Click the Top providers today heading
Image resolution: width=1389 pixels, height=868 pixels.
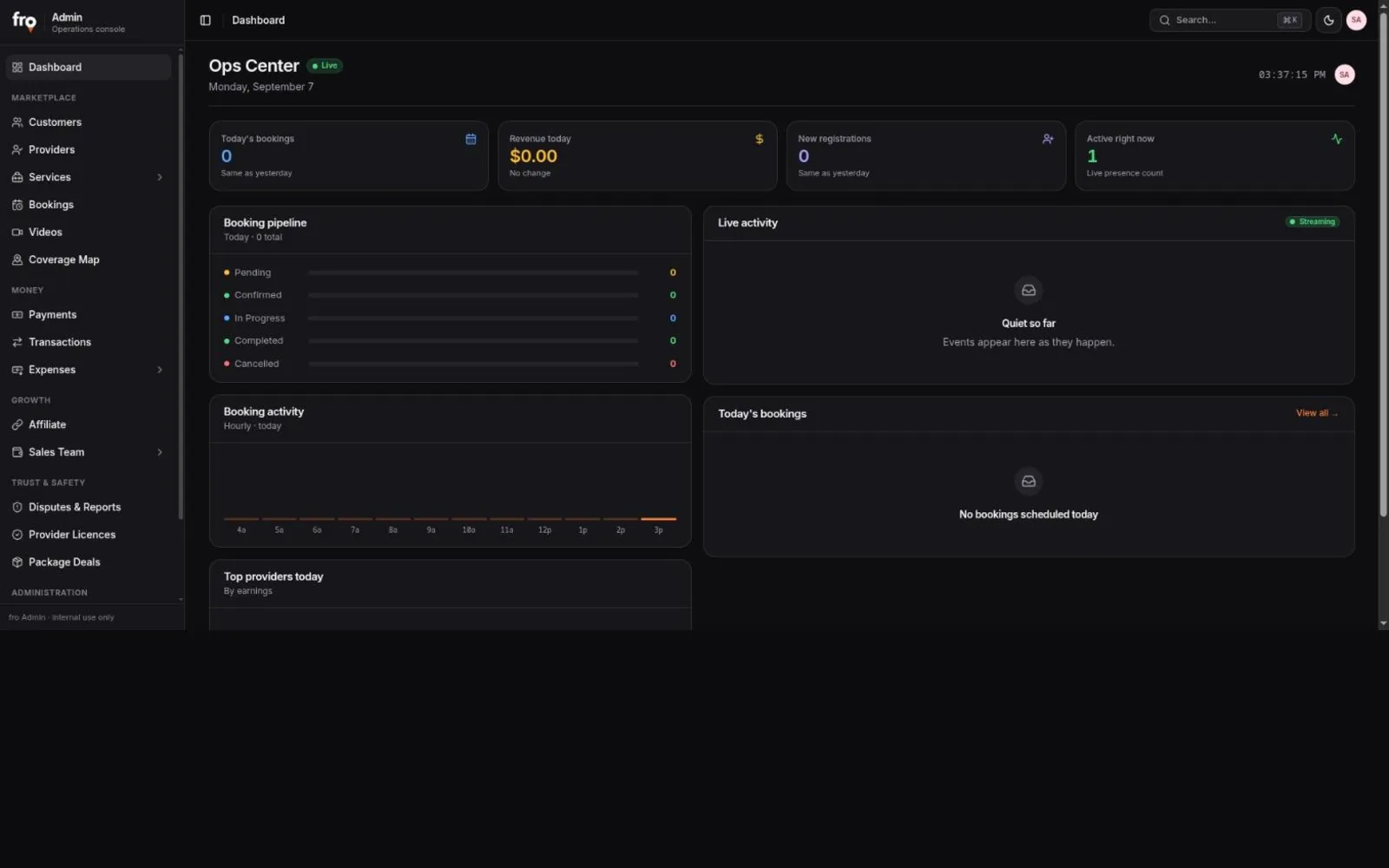tap(273, 576)
